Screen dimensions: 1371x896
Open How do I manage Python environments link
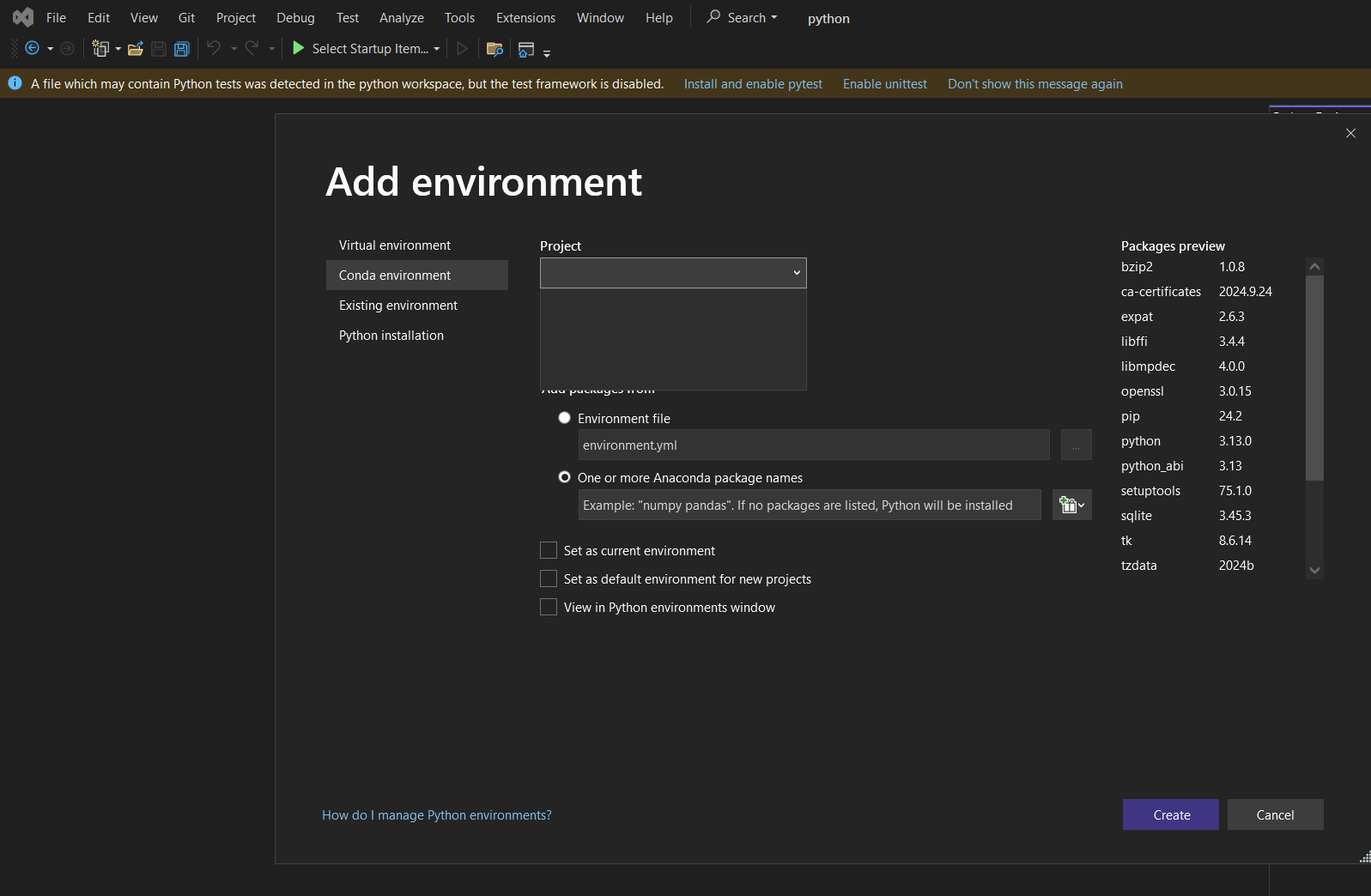(x=437, y=815)
